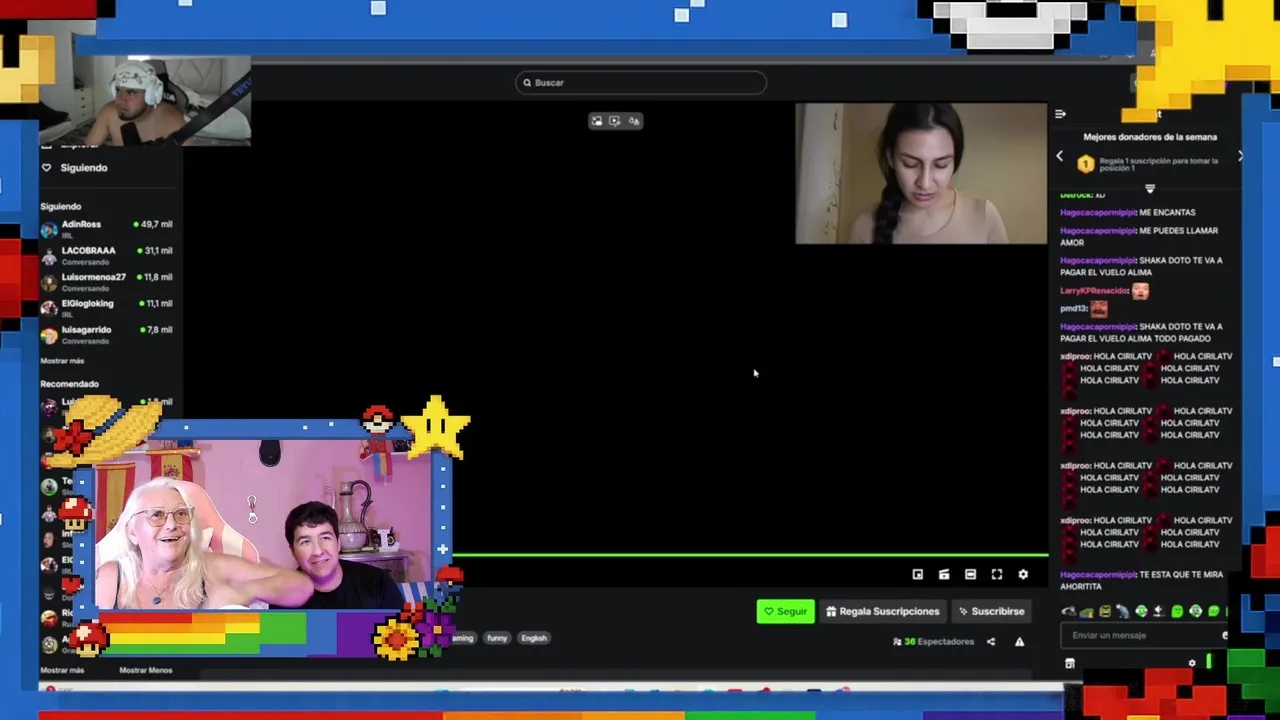Screen dimensions: 1280x720
Task: Click username pmd13 in chat
Action: tap(1073, 309)
